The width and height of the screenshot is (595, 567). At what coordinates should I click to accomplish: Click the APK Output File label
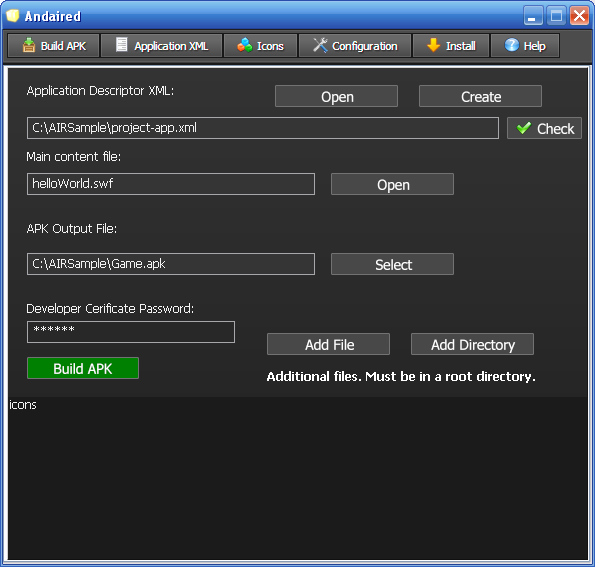tap(72, 229)
